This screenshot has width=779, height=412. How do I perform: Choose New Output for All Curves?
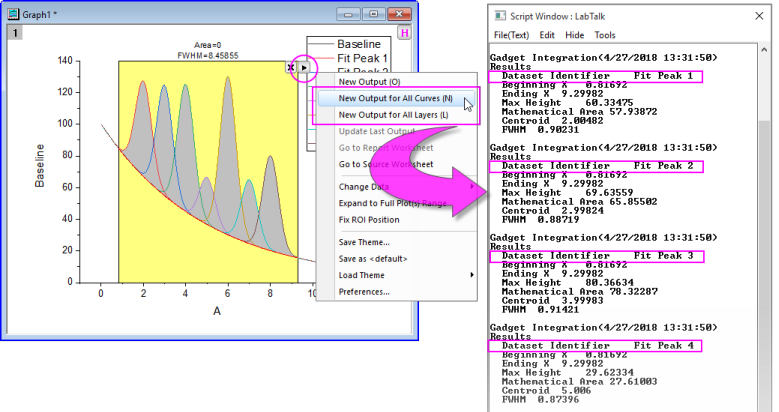click(394, 98)
